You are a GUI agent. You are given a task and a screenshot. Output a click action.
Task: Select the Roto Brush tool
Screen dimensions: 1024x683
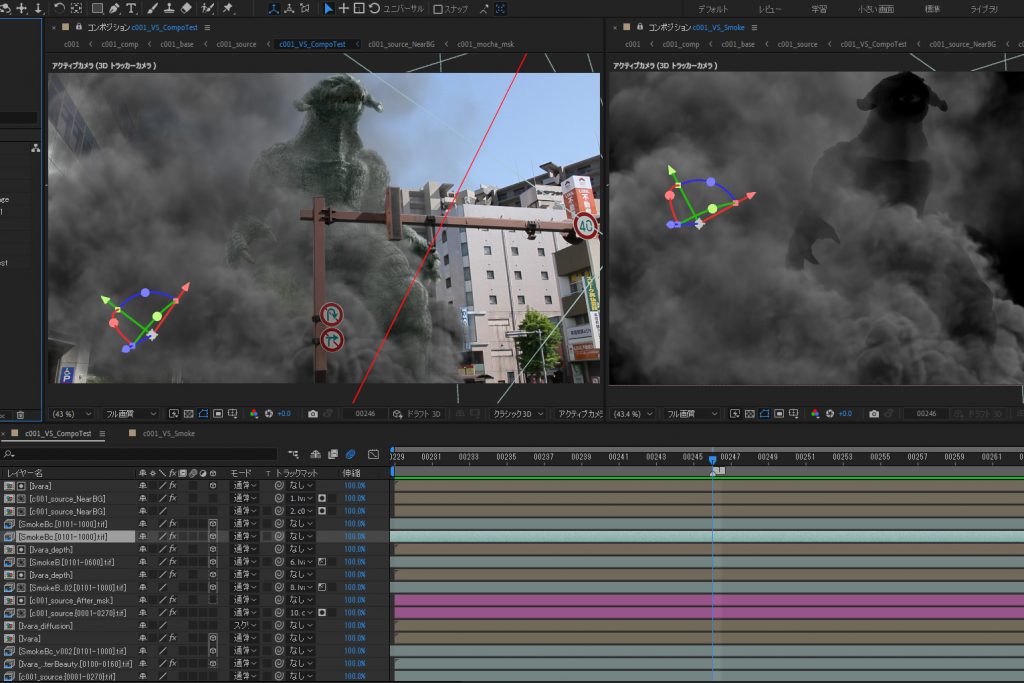pos(208,8)
